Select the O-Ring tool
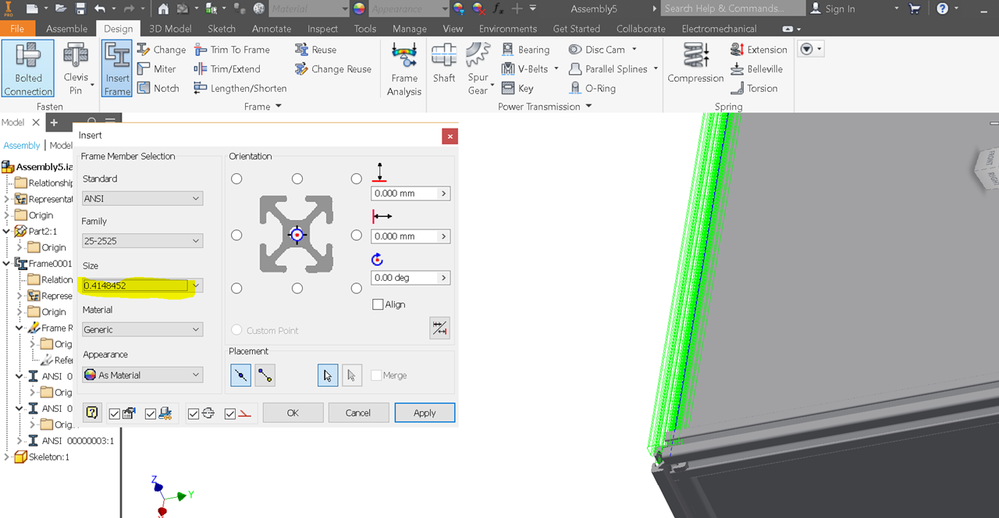 click(593, 88)
